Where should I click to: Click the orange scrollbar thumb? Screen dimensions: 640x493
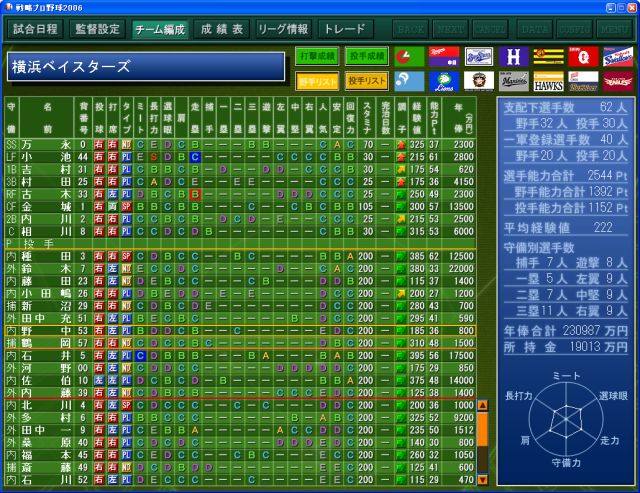pos(482,429)
